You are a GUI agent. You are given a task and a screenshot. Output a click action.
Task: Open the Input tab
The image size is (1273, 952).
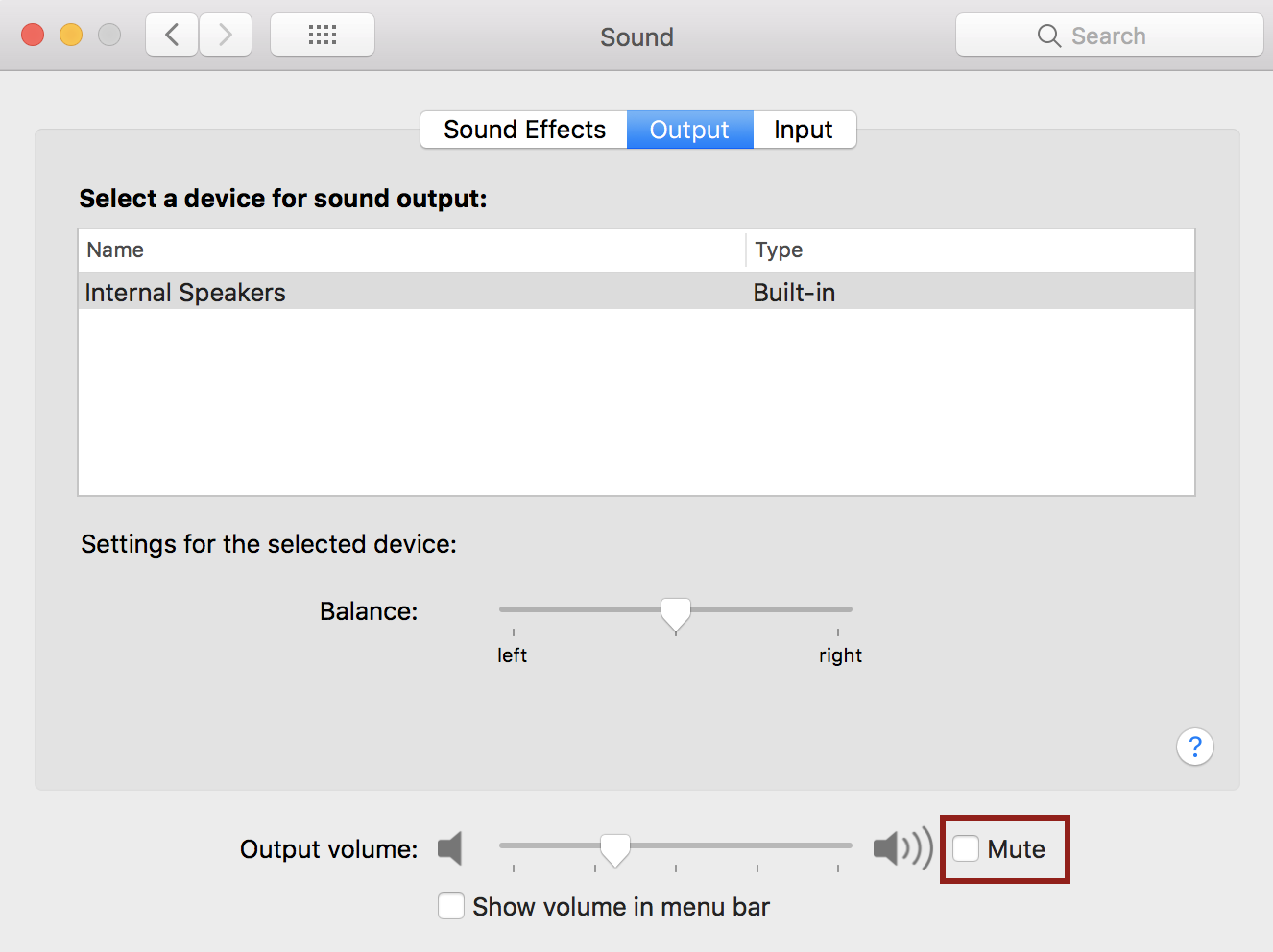(804, 130)
